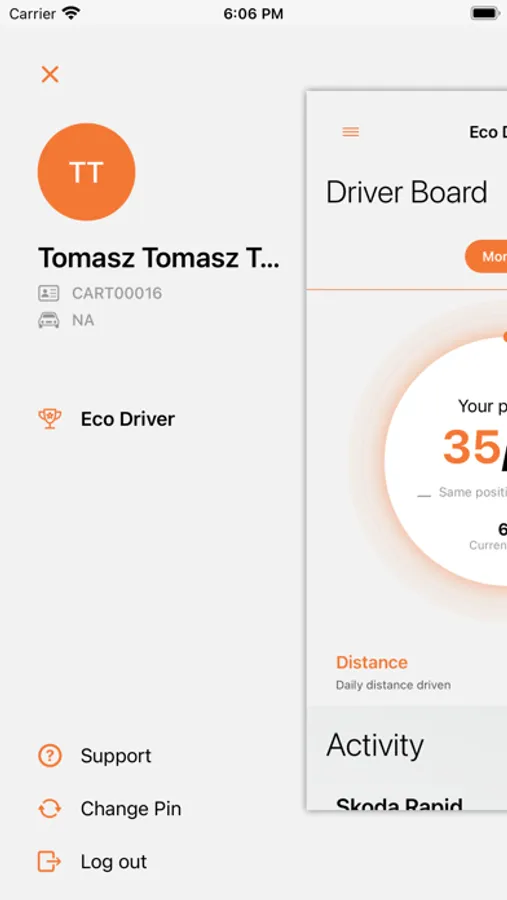Screen dimensions: 507x900
Task: Tap the hamburger menu icon in Driver Board
Action: coord(351,131)
